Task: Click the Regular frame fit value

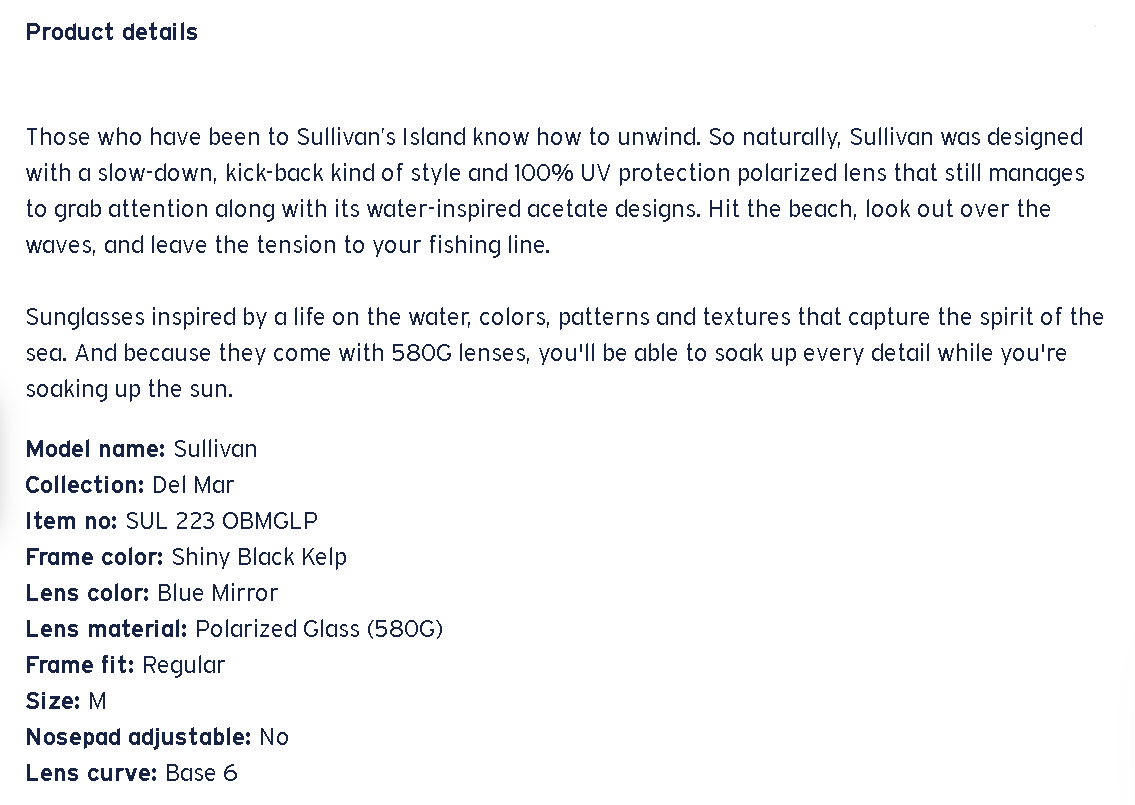Action: tap(184, 665)
